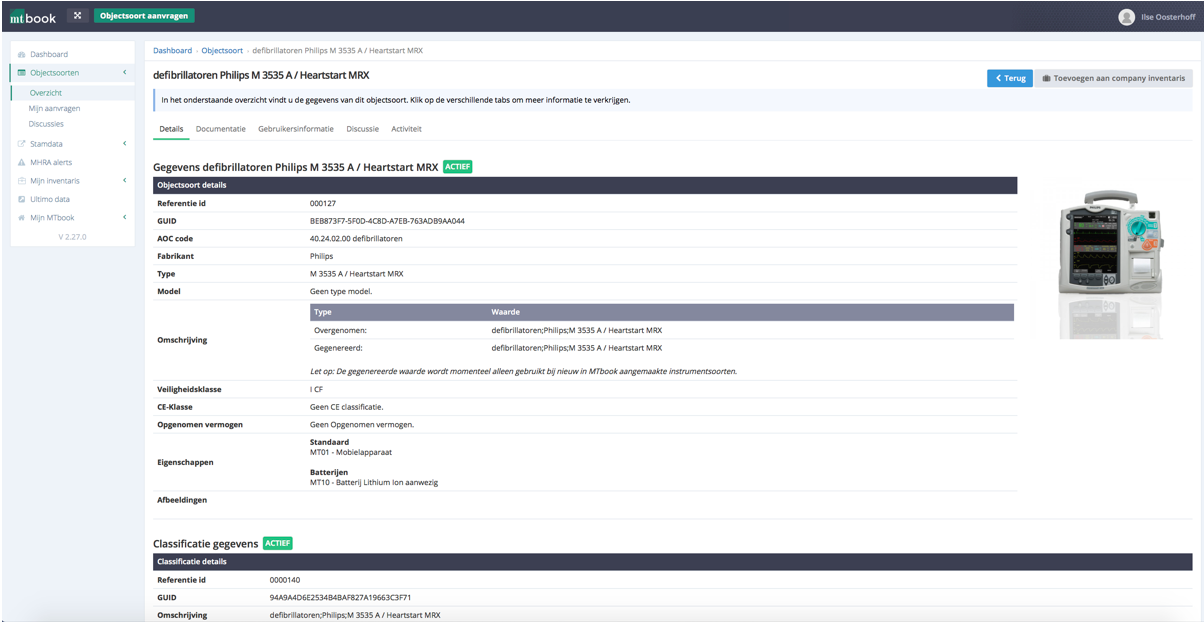Click the Mijn inventaris briefcase icon
This screenshot has width=1204, height=622.
22,181
